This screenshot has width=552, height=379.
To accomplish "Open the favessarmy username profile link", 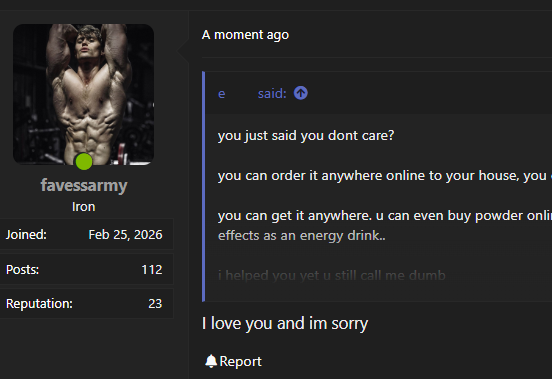I will [84, 185].
